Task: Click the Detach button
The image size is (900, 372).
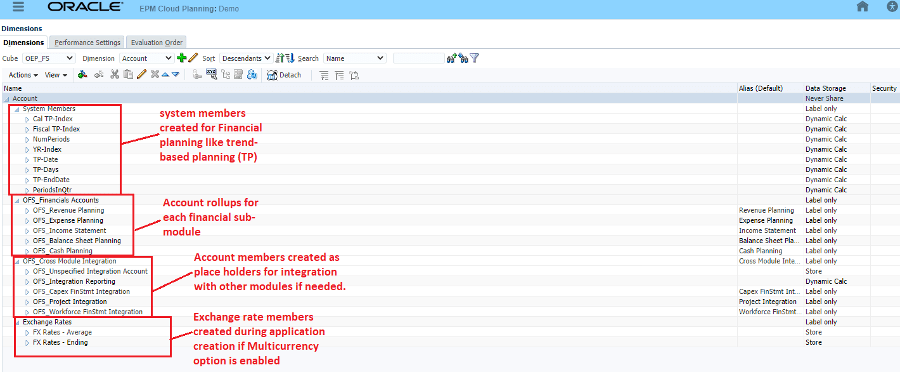Action: (284, 75)
